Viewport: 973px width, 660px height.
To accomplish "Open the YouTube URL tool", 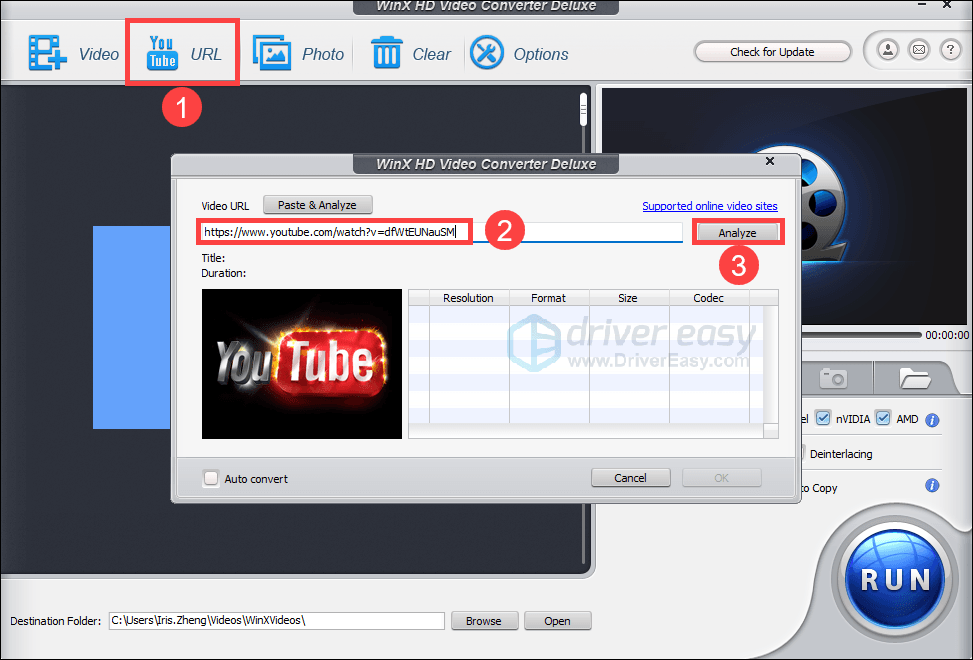I will coord(163,53).
